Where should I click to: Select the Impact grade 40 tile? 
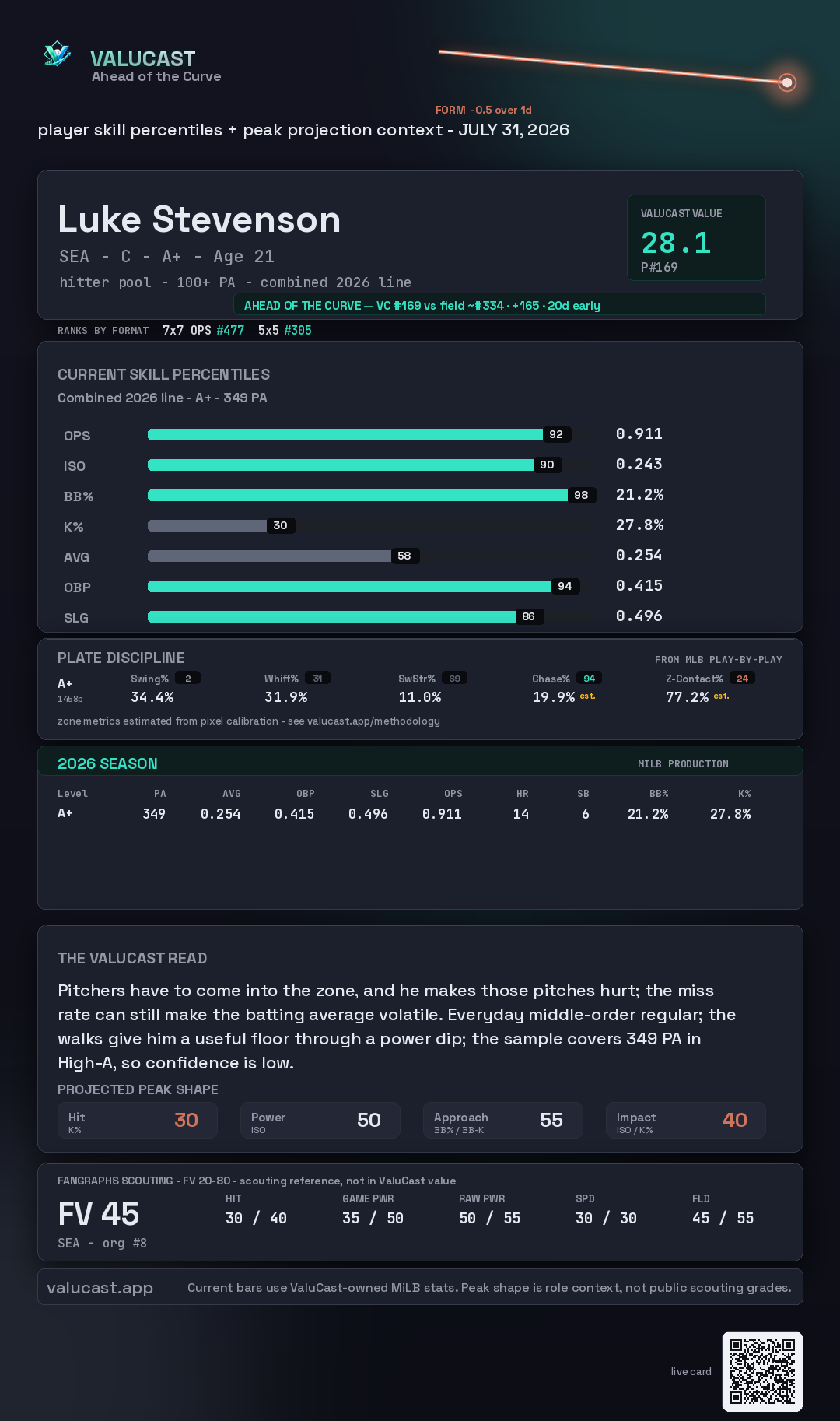click(x=686, y=1120)
